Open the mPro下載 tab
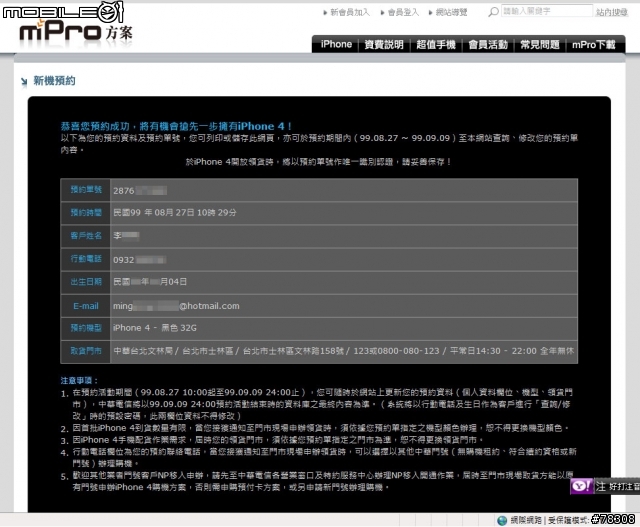This screenshot has height=527, width=640. (x=593, y=44)
